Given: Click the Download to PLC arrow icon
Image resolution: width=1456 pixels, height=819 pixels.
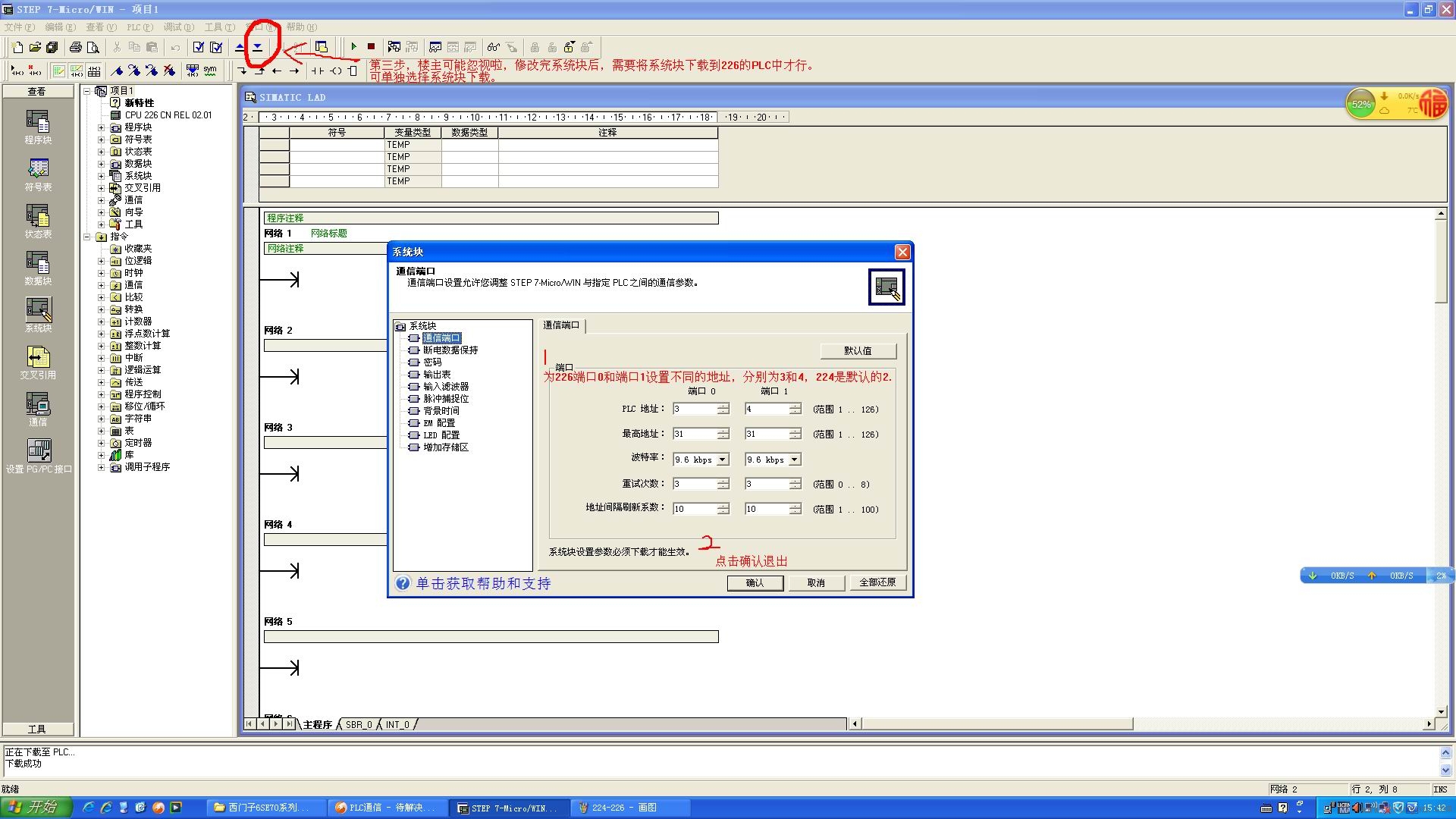Looking at the screenshot, I should click(258, 47).
